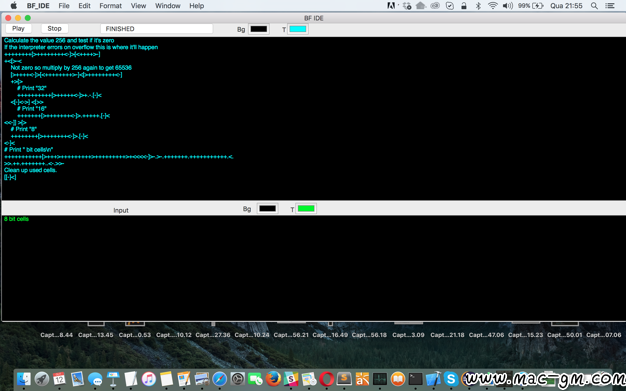Viewport: 626px width, 391px height.
Task: Click the comment line '# Print "8"'
Action: click(x=24, y=129)
